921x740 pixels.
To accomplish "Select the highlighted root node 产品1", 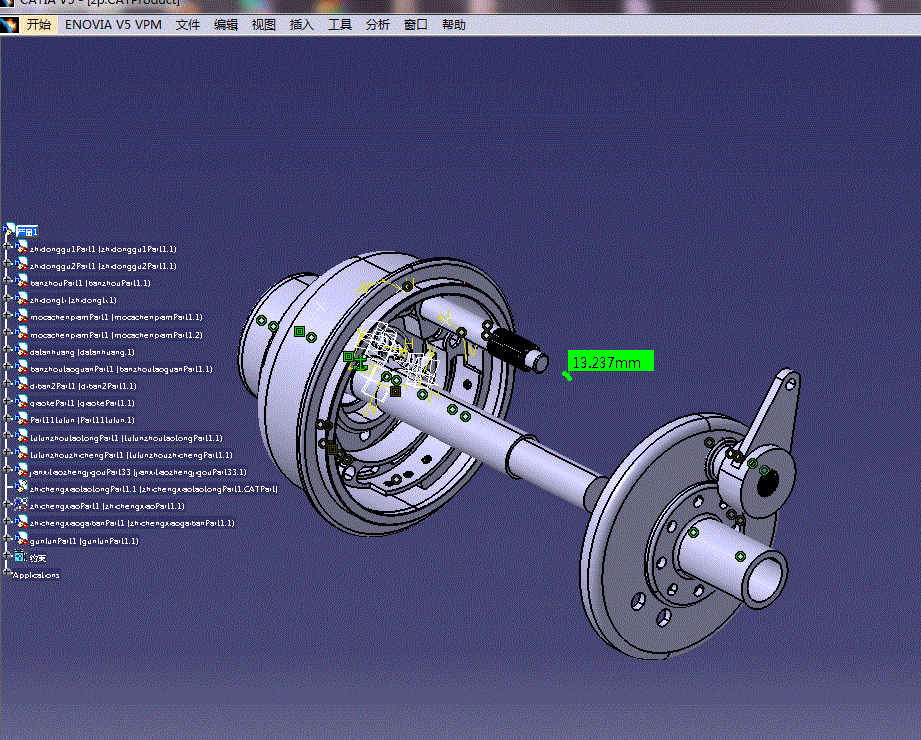I will (x=26, y=231).
